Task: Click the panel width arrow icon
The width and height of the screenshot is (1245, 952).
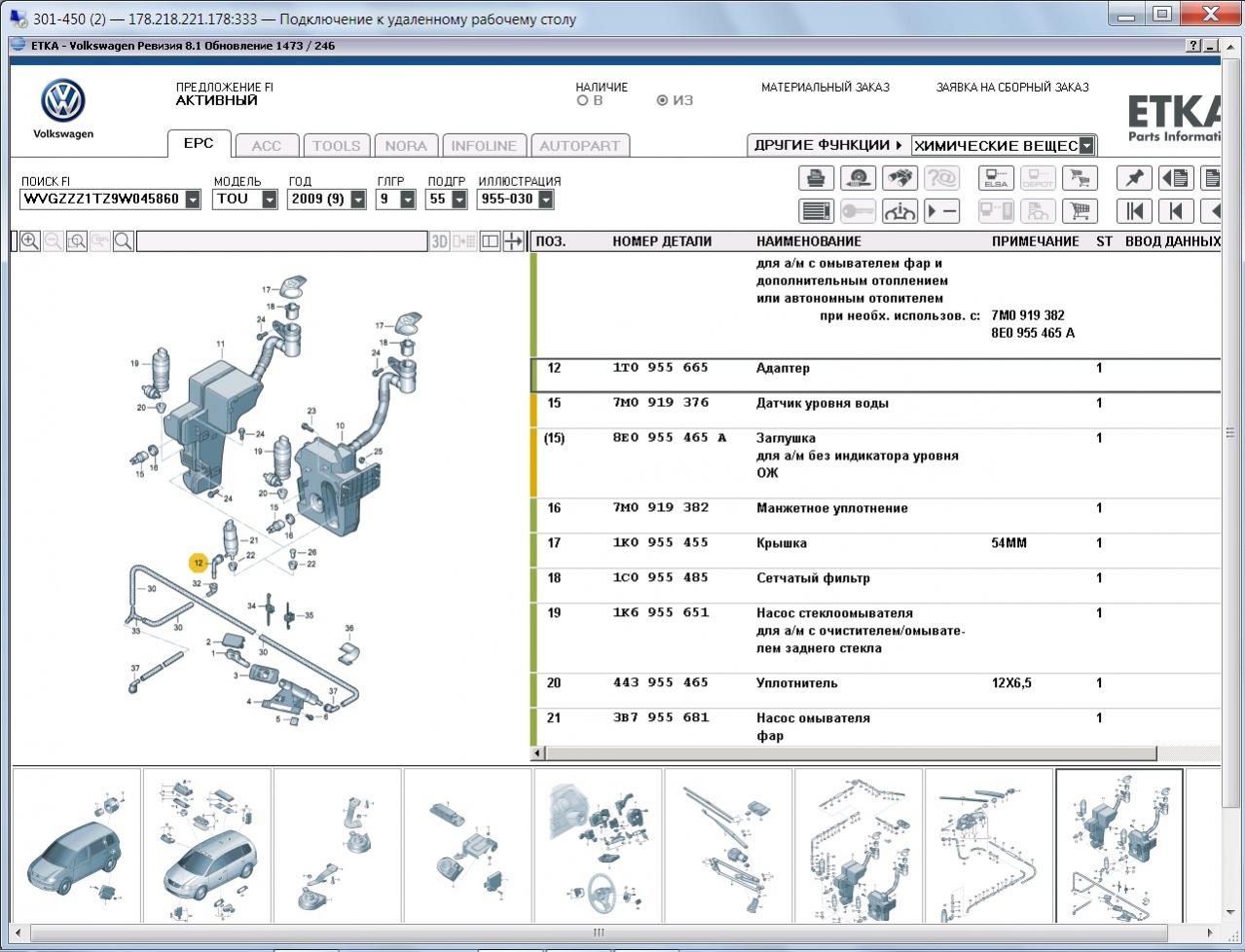Action: [x=514, y=241]
